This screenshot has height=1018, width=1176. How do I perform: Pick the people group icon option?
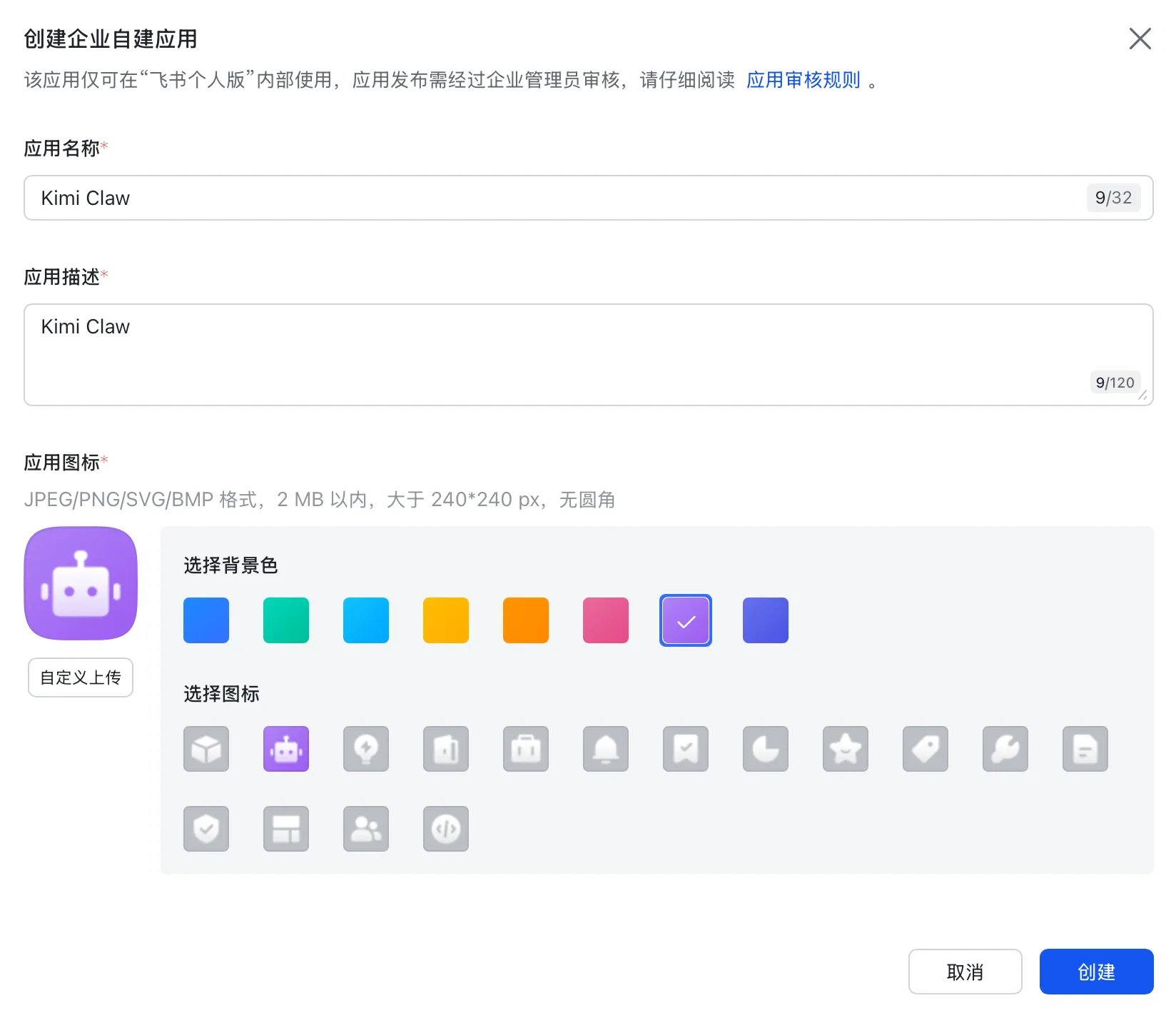point(366,829)
